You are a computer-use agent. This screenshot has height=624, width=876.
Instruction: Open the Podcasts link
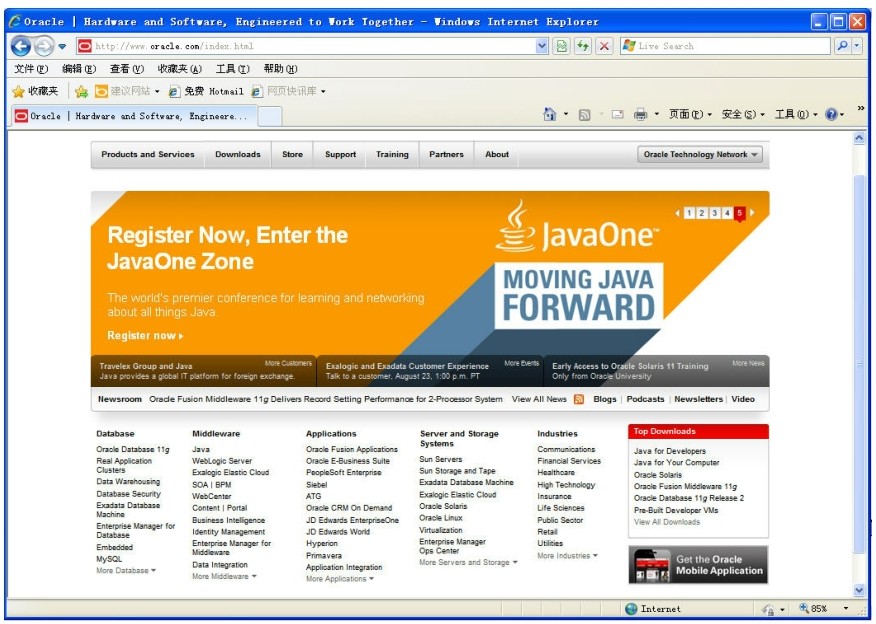click(645, 399)
